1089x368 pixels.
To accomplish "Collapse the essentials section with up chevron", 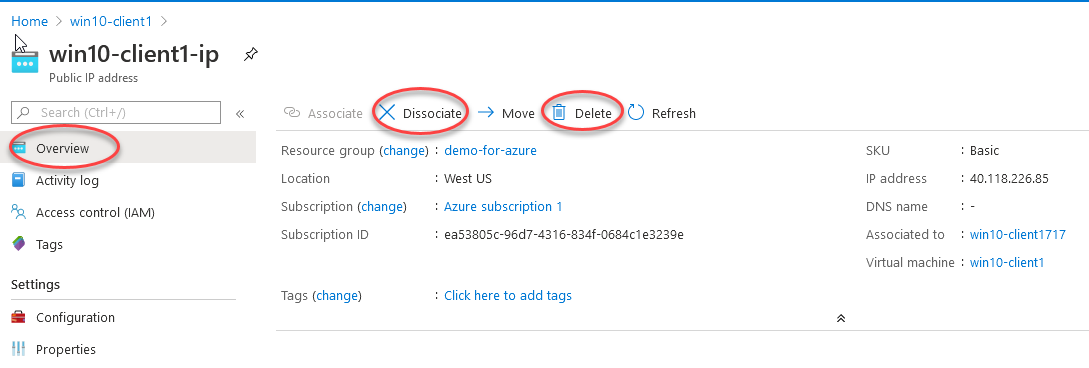I will [x=841, y=318].
